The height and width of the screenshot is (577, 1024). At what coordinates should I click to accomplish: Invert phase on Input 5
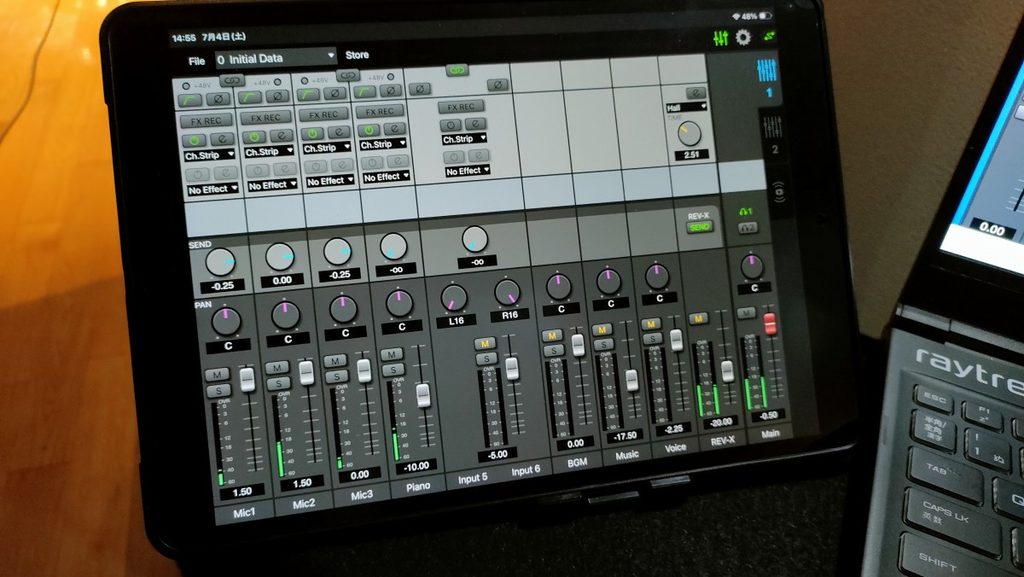click(420, 89)
